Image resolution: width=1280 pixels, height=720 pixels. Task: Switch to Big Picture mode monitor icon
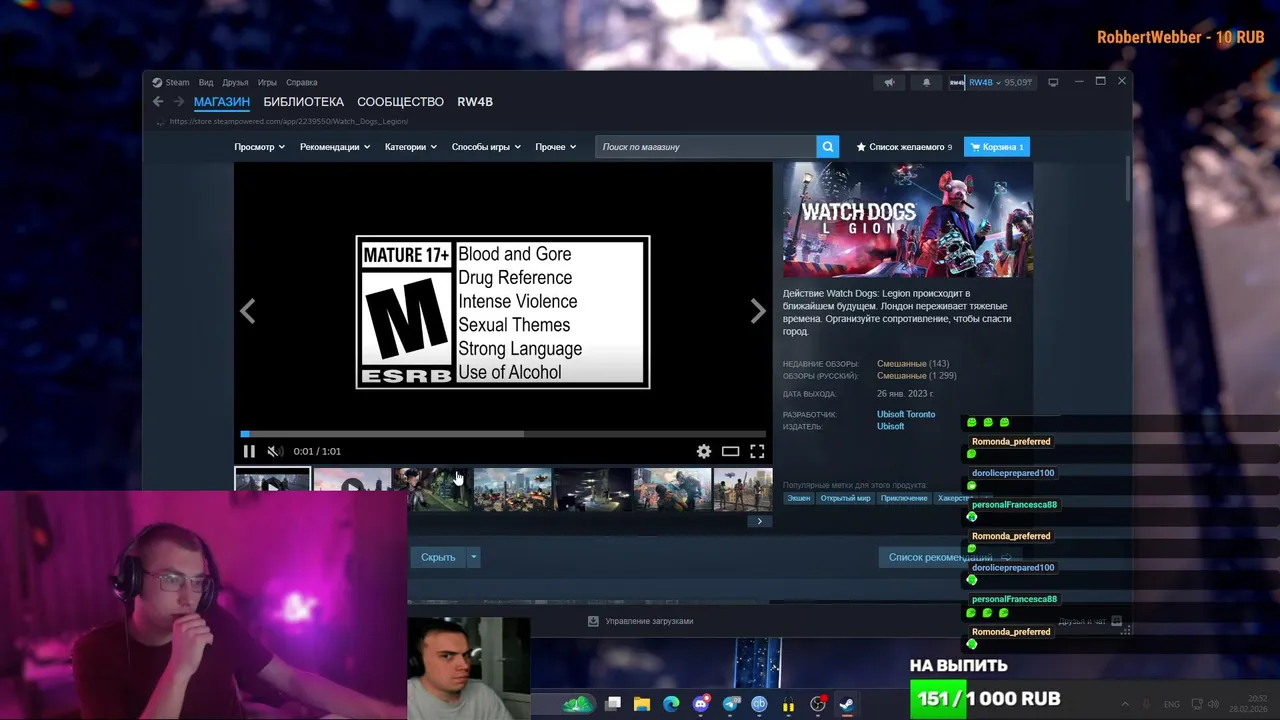(1053, 82)
